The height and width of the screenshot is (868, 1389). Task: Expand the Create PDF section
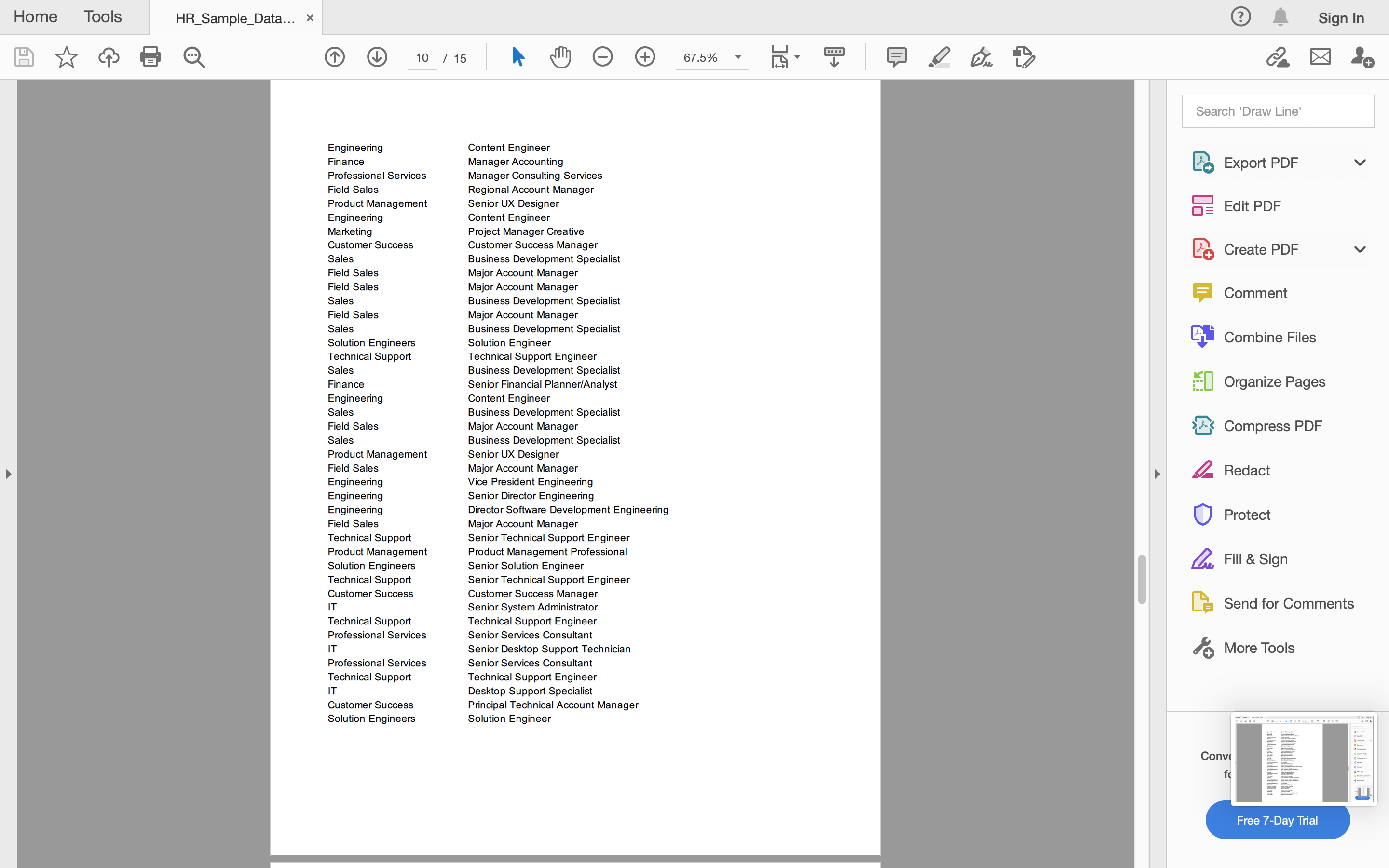click(x=1359, y=249)
